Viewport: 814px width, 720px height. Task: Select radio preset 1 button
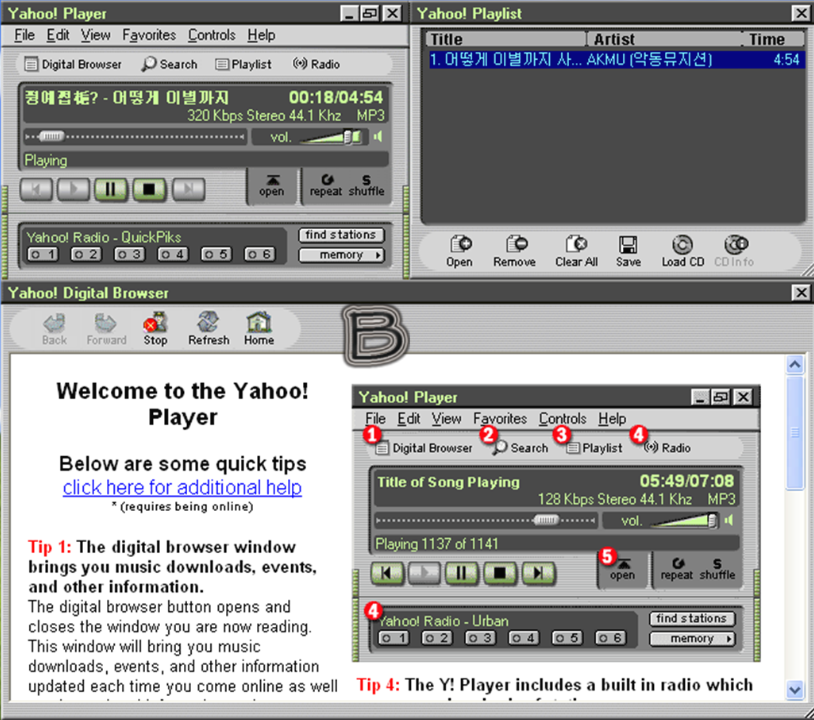[43, 255]
